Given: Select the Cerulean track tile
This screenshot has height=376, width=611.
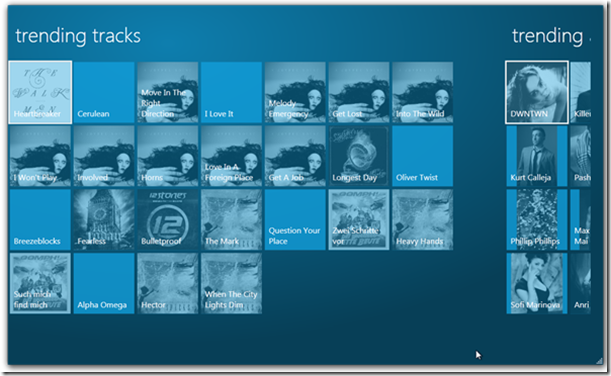Looking at the screenshot, I should click(104, 92).
